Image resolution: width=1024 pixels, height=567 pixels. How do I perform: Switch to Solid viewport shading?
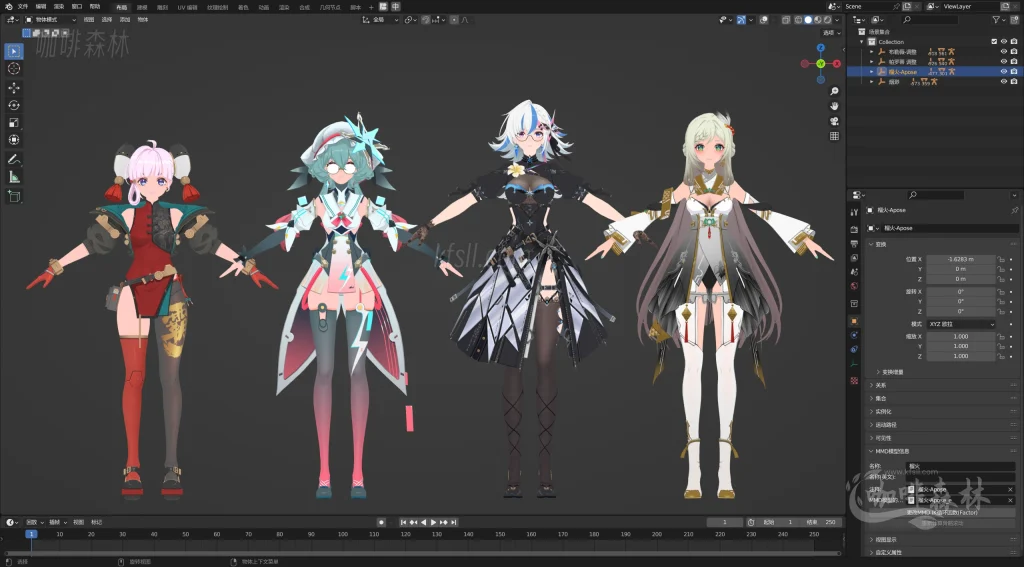pyautogui.click(x=808, y=20)
